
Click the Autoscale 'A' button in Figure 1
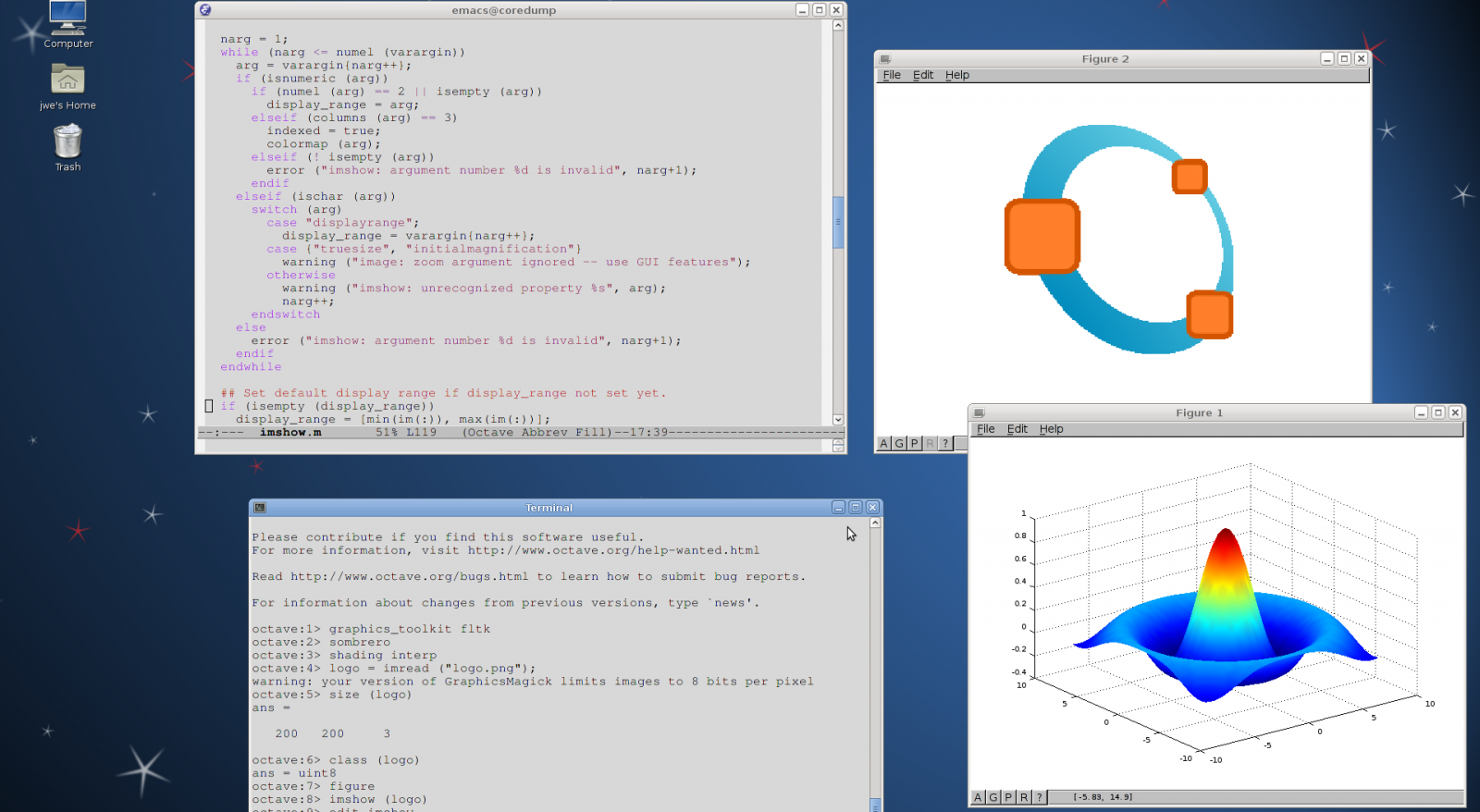(x=978, y=797)
